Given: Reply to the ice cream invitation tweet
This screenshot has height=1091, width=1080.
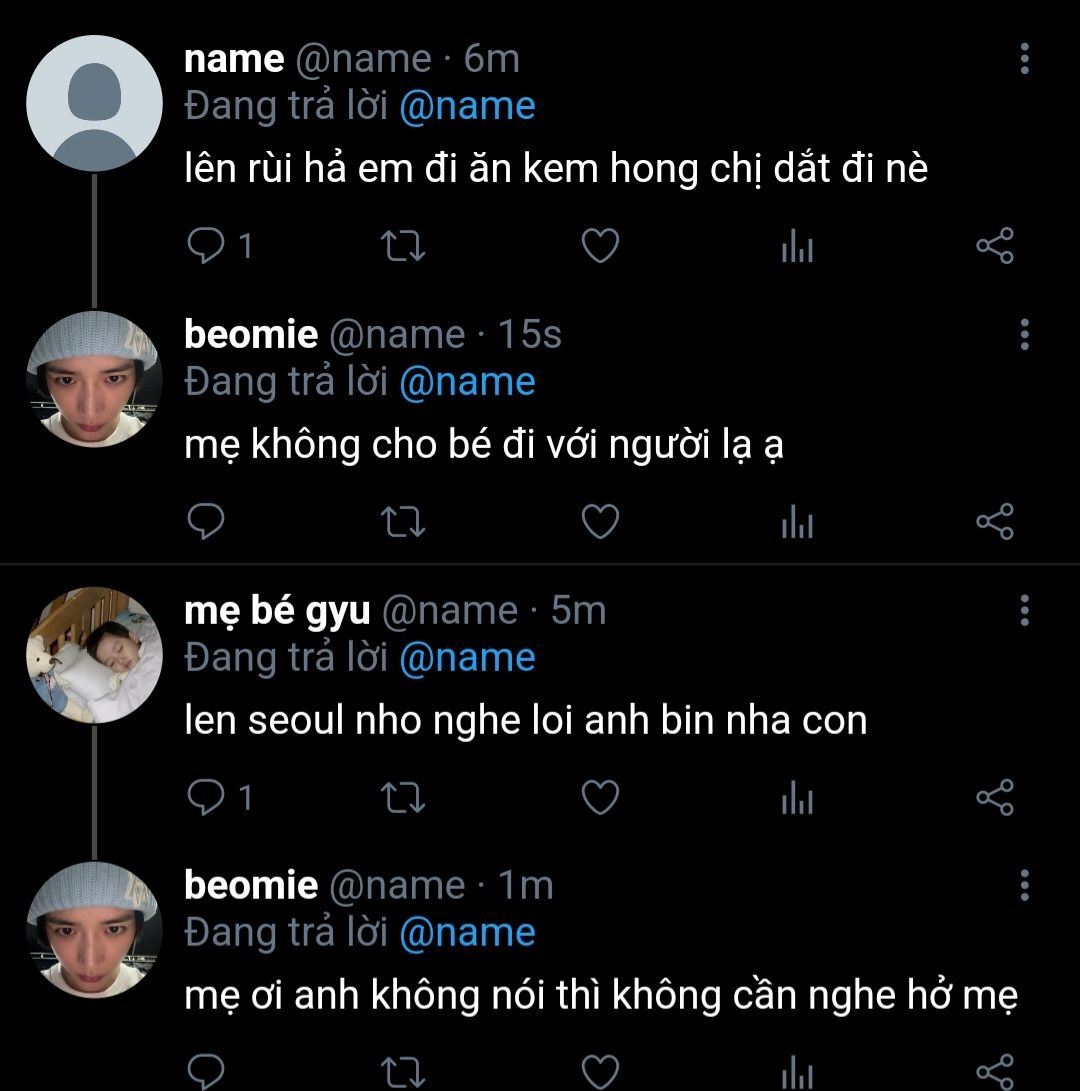Looking at the screenshot, I should (205, 245).
